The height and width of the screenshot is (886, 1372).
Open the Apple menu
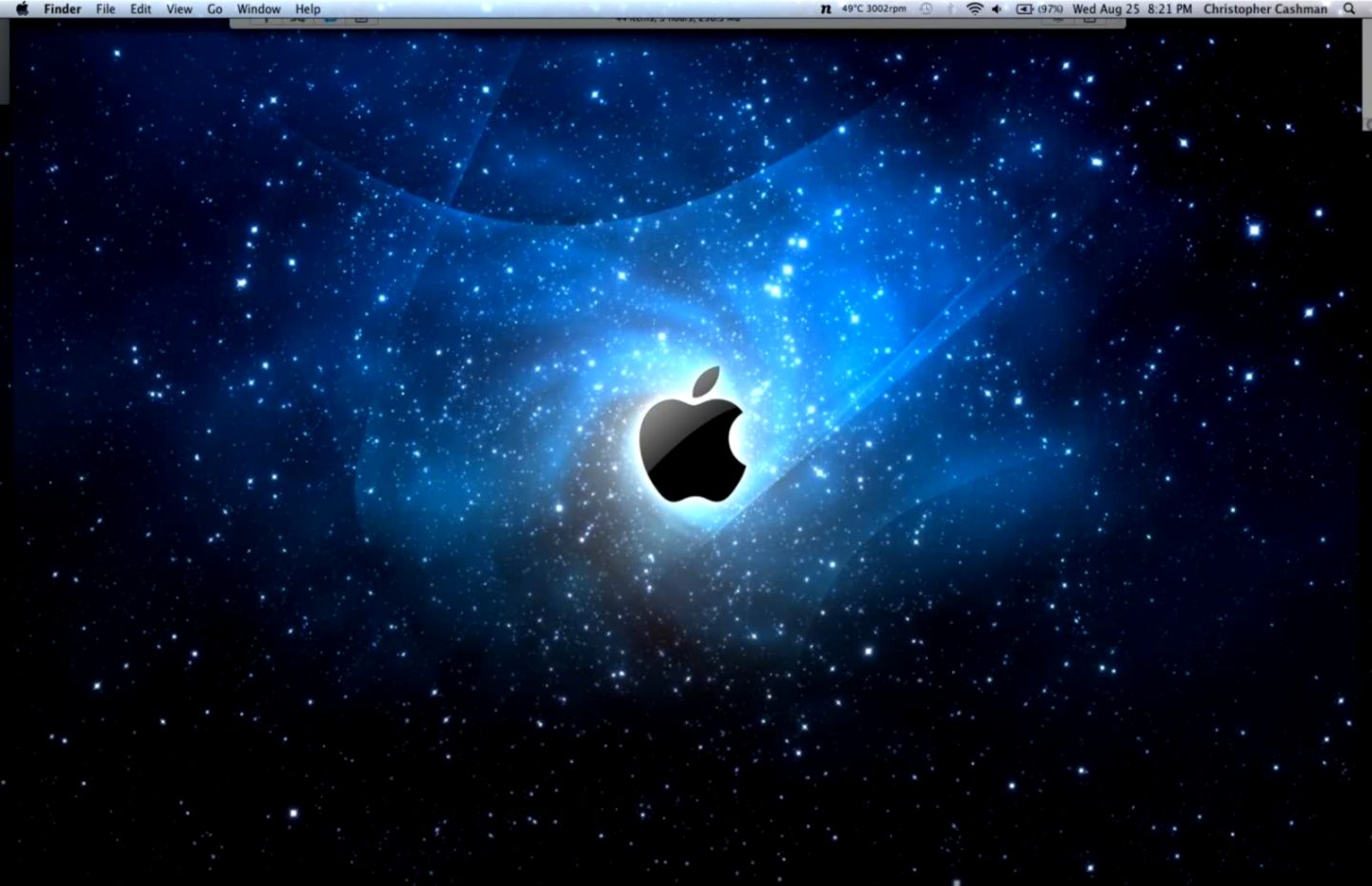click(x=21, y=9)
